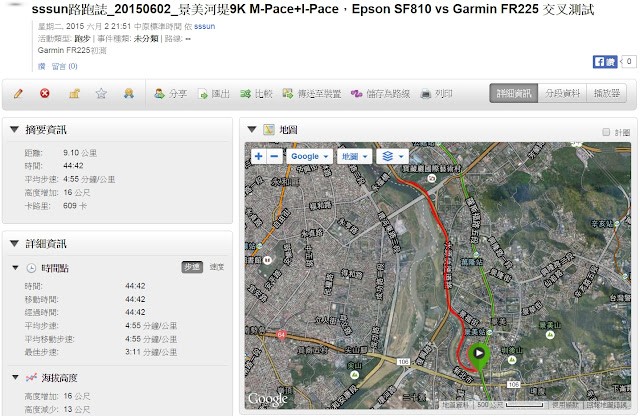Screen dimensions: 640x416
Task: Collapse the 詳細資訊 details panel
Action: [x=14, y=243]
